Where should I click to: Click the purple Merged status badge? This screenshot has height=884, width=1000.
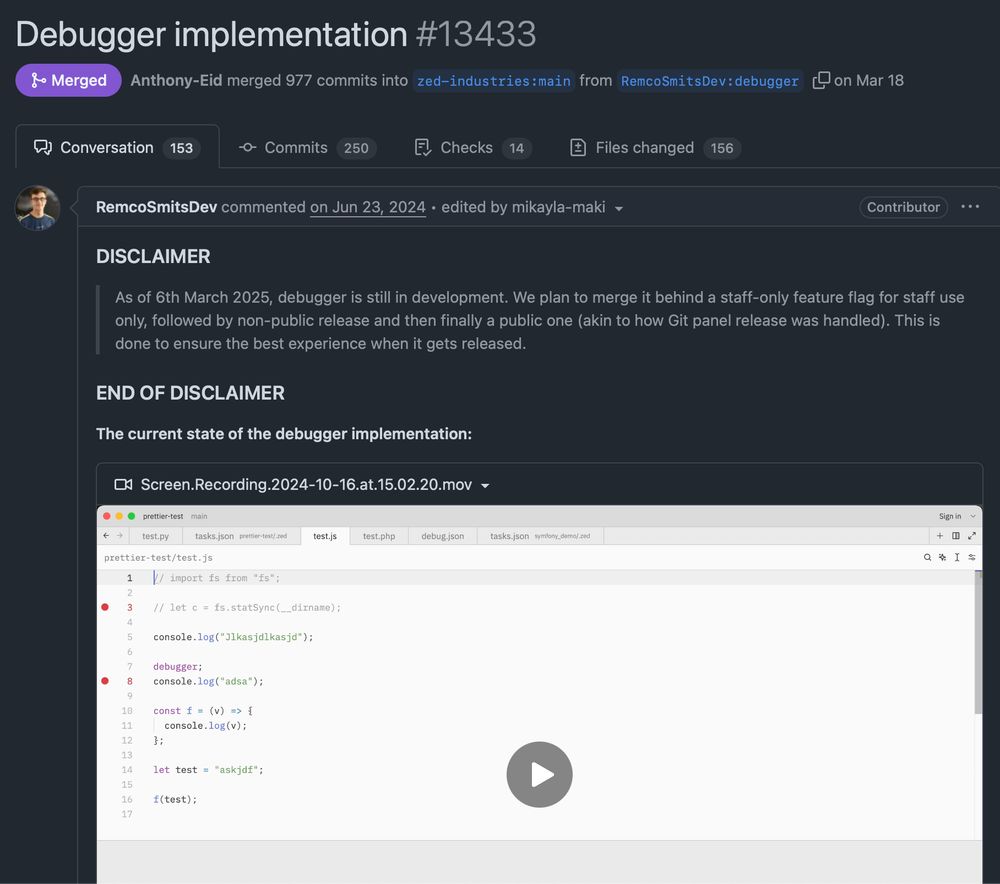[x=68, y=80]
